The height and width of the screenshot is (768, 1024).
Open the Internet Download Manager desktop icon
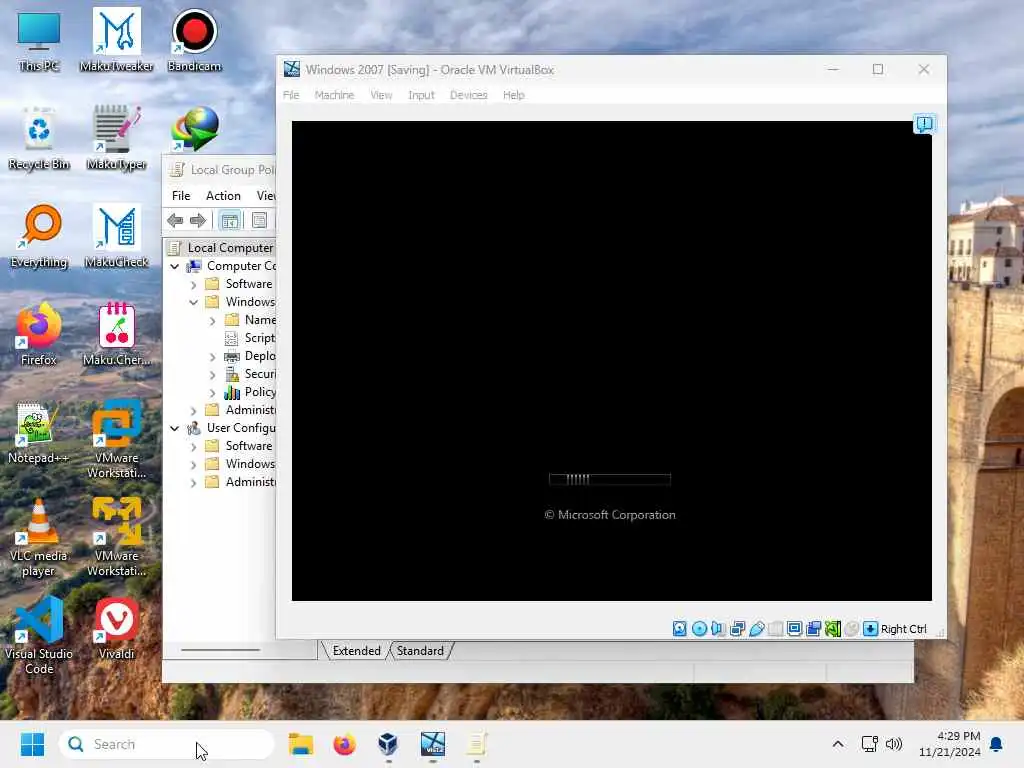195,128
